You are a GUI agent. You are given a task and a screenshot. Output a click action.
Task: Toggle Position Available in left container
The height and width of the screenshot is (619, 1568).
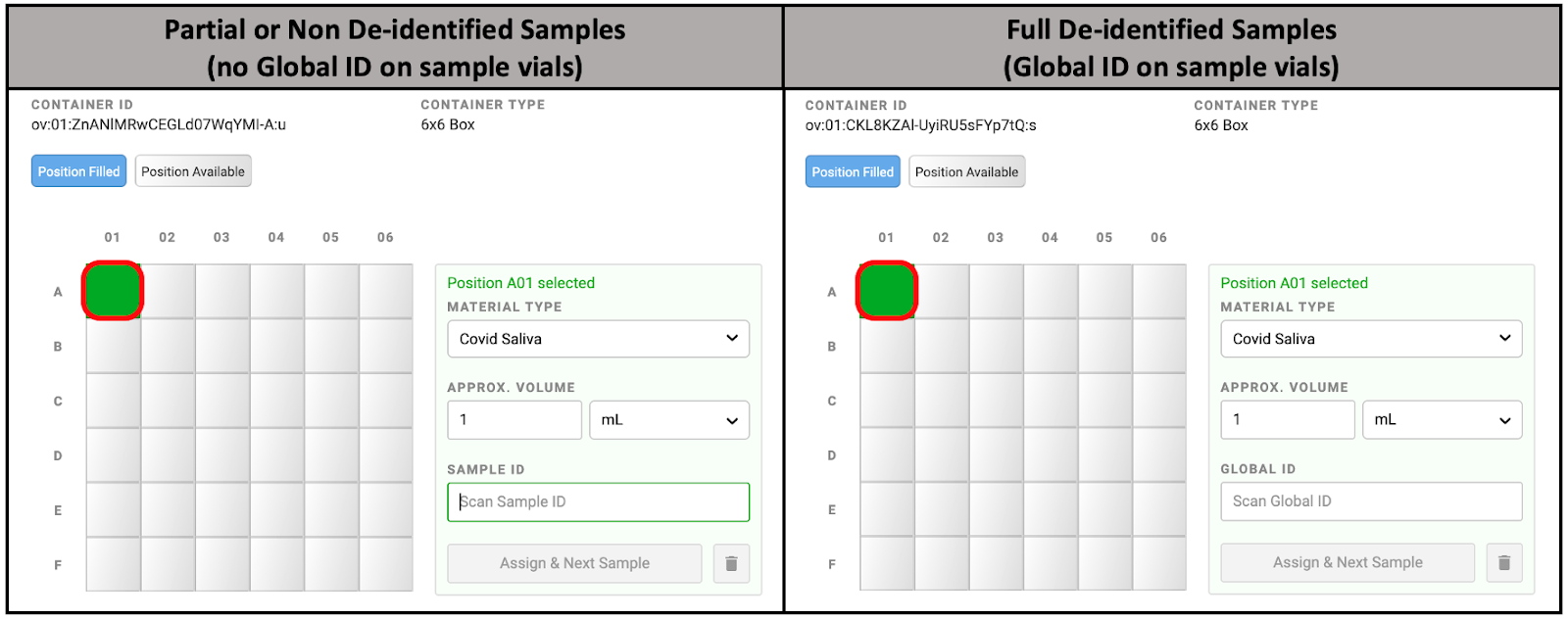(193, 171)
